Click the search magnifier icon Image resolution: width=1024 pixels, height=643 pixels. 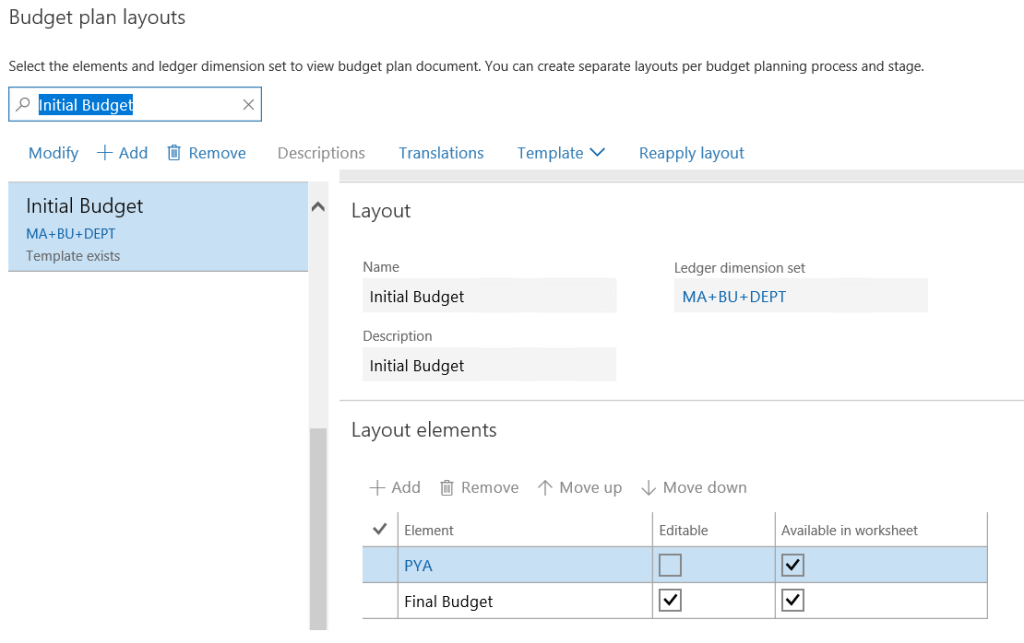22,104
